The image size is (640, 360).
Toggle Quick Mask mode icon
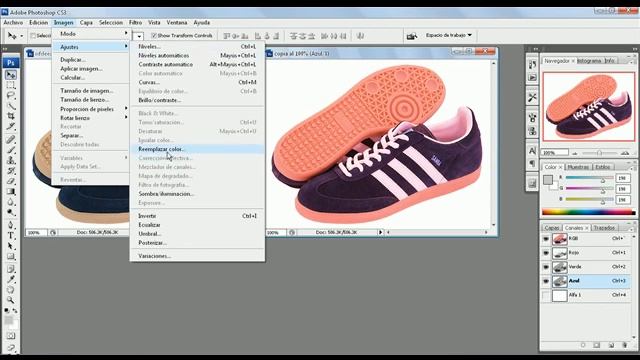coord(11,336)
